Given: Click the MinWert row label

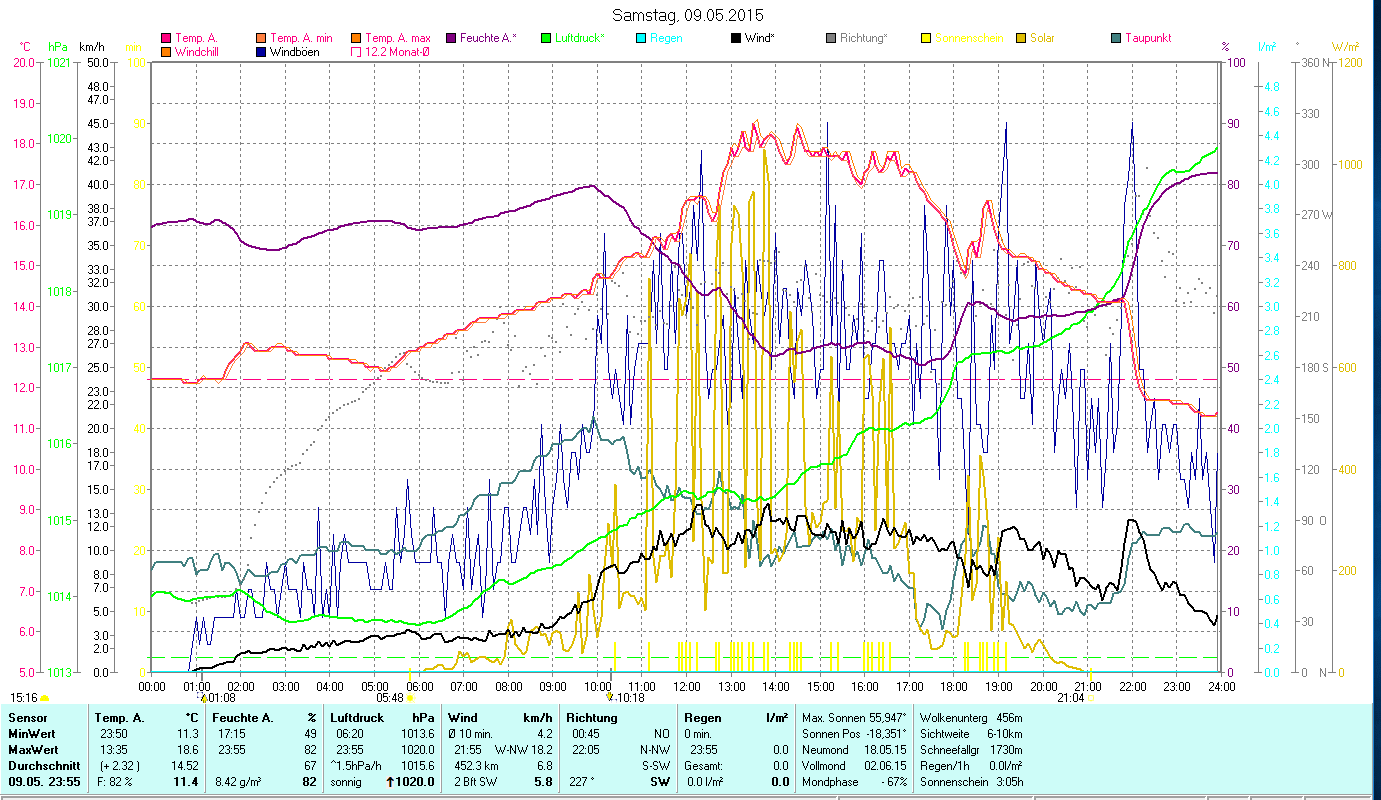Looking at the screenshot, I should tap(33, 733).
